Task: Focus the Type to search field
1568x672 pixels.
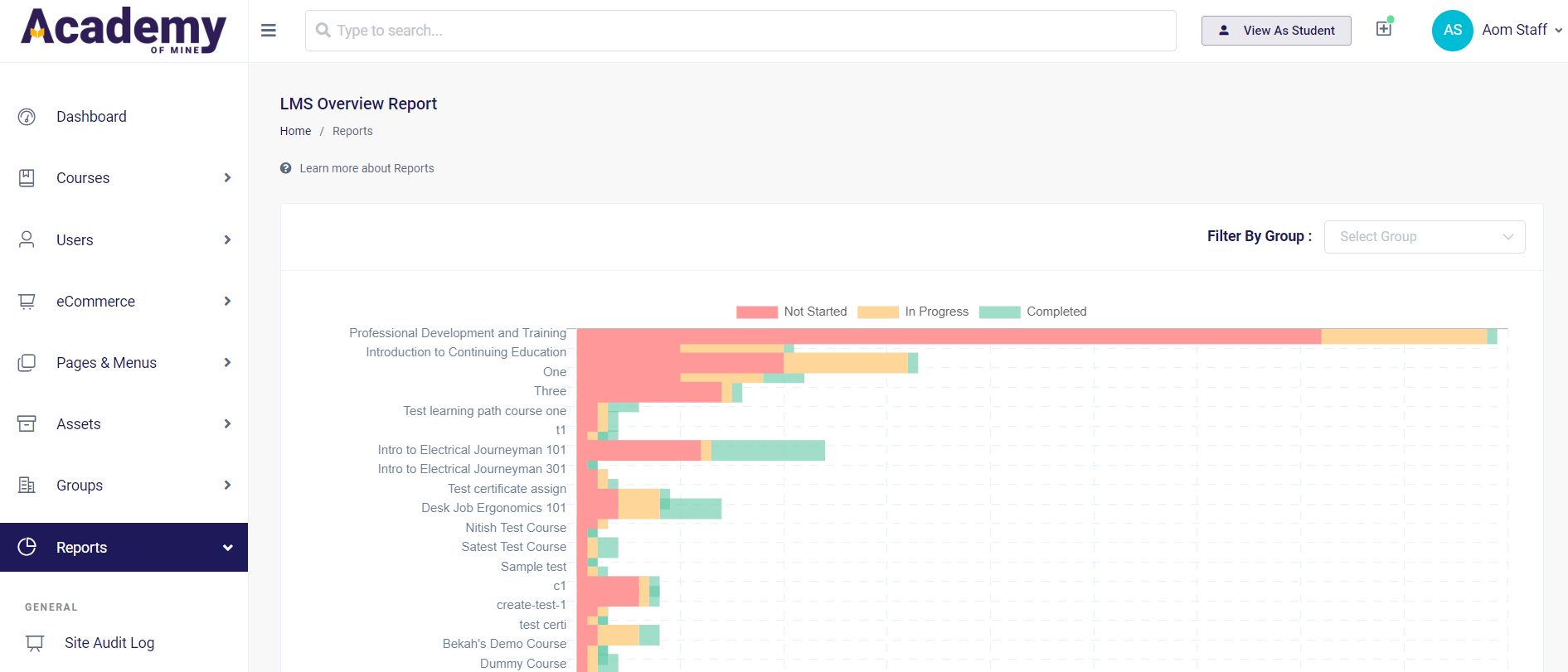Action: click(740, 31)
